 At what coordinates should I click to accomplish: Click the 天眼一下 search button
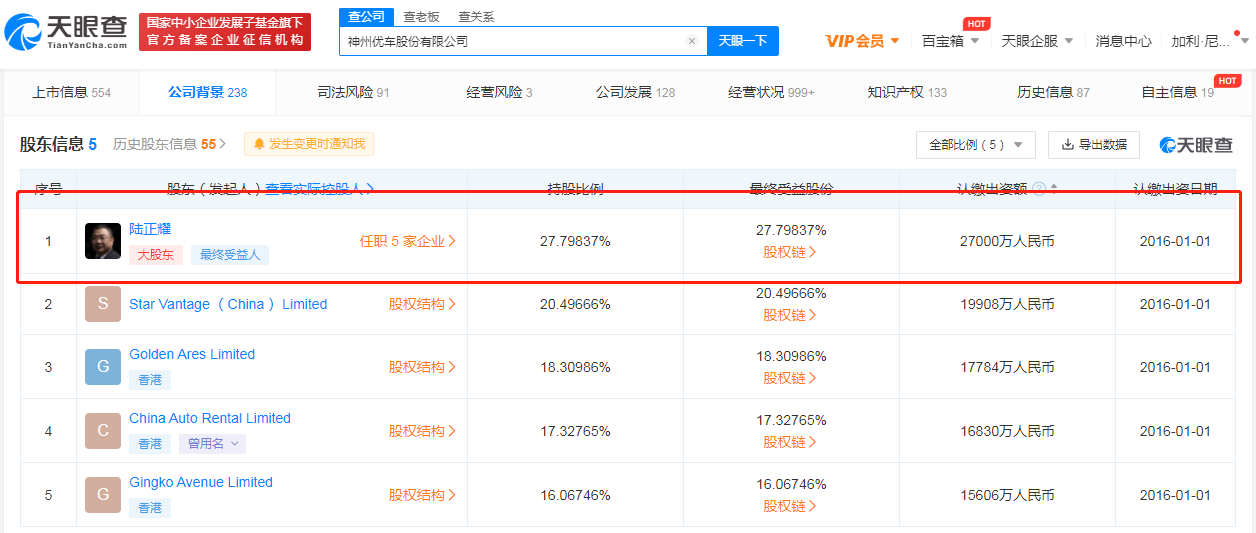coord(742,41)
